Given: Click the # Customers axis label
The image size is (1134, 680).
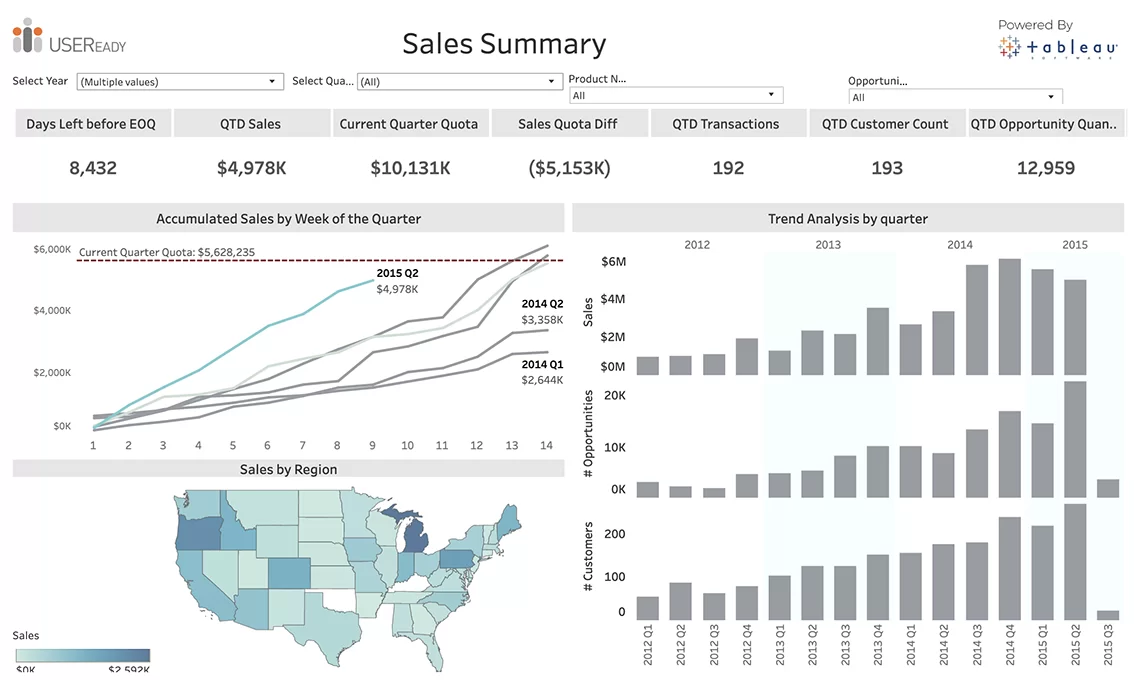Looking at the screenshot, I should coord(588,556).
